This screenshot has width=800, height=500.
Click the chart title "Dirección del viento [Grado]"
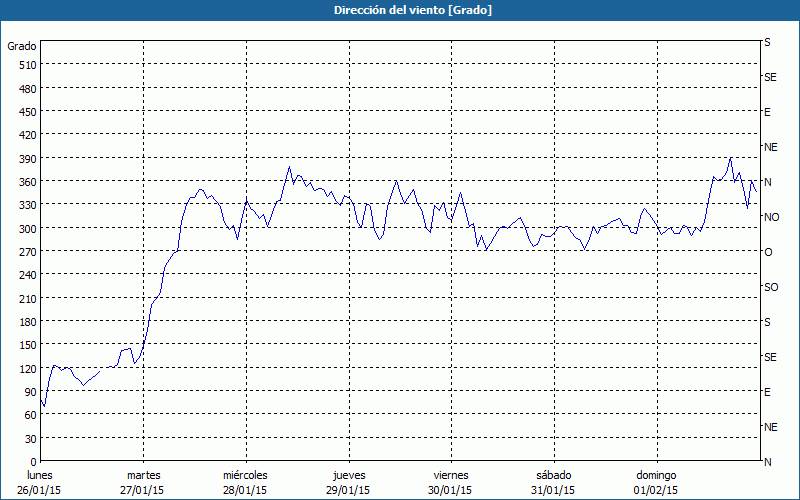pyautogui.click(x=399, y=10)
